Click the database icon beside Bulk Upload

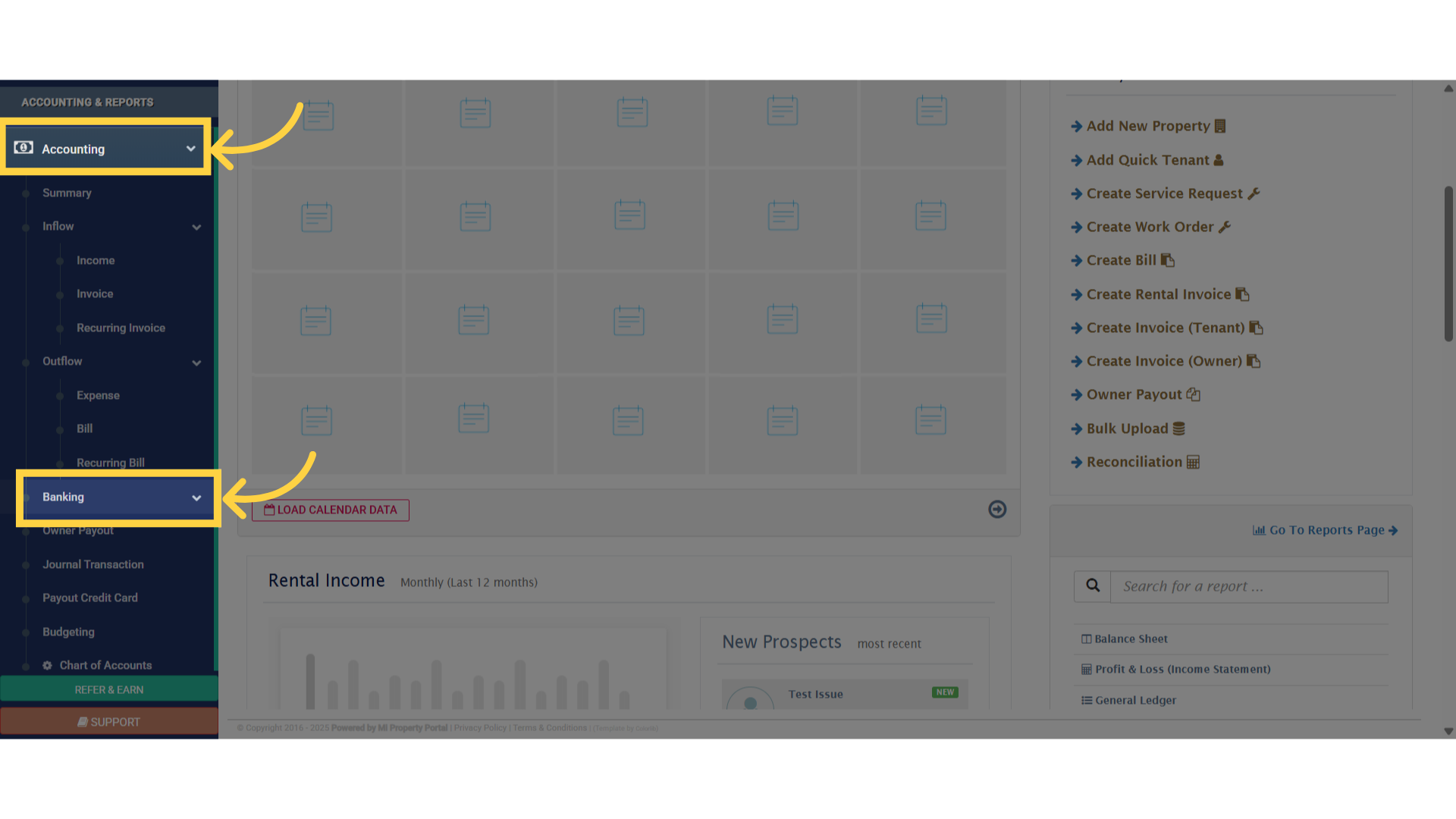pyautogui.click(x=1179, y=428)
